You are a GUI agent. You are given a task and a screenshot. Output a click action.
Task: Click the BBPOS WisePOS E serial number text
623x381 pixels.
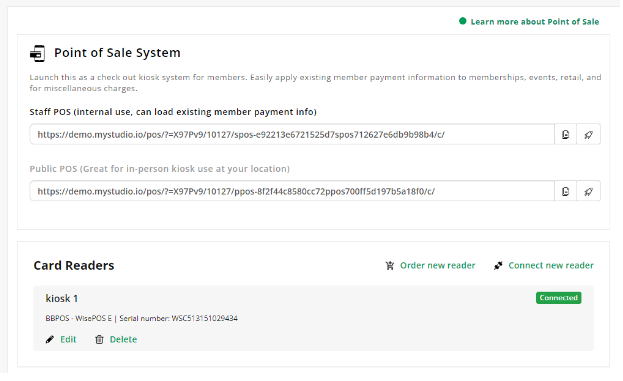(x=141, y=318)
